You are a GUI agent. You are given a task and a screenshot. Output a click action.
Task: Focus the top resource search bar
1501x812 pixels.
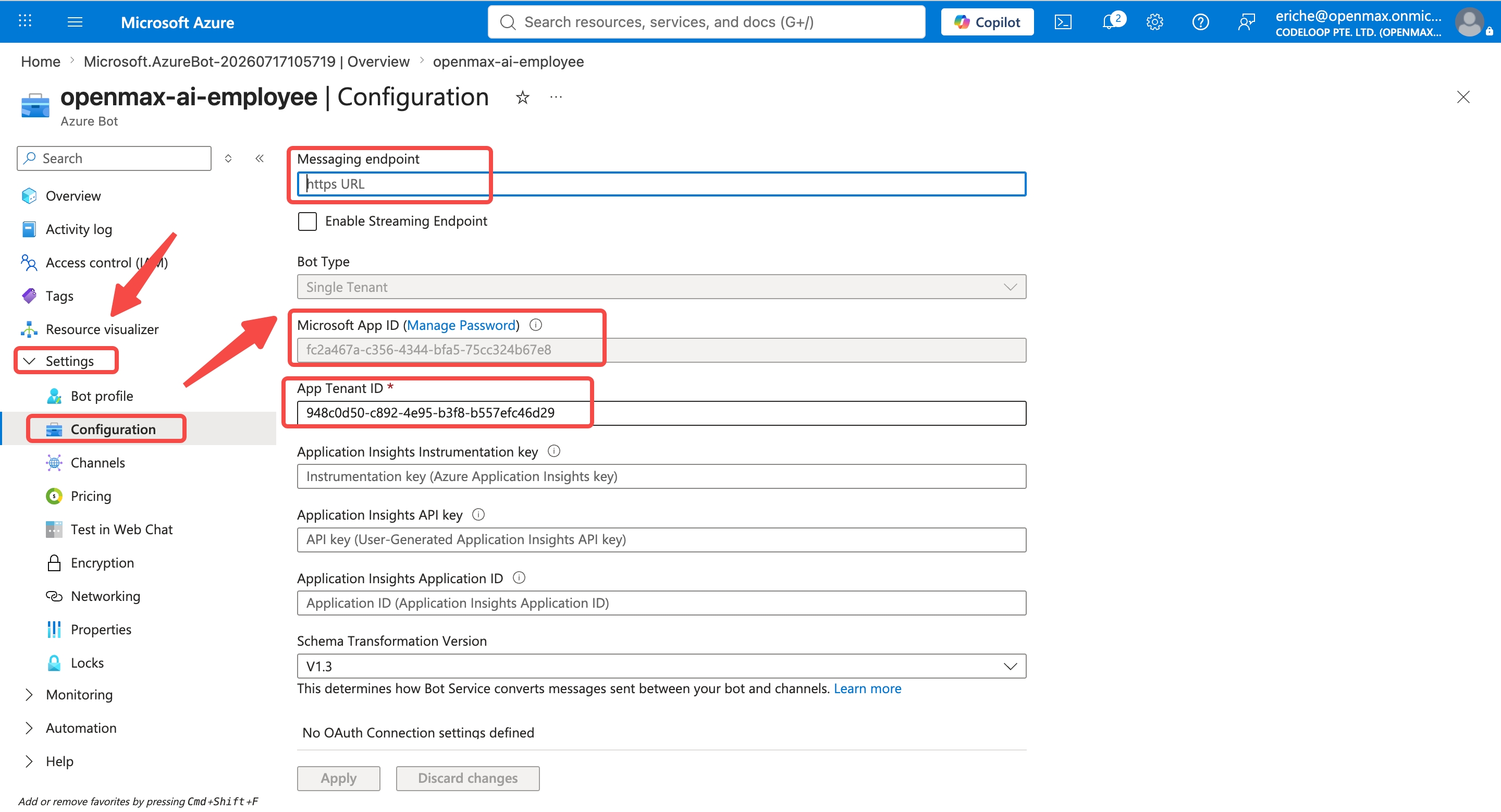706,22
